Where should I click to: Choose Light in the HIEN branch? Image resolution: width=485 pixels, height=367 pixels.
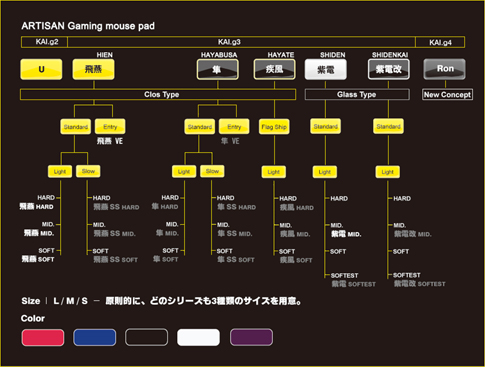[x=60, y=172]
